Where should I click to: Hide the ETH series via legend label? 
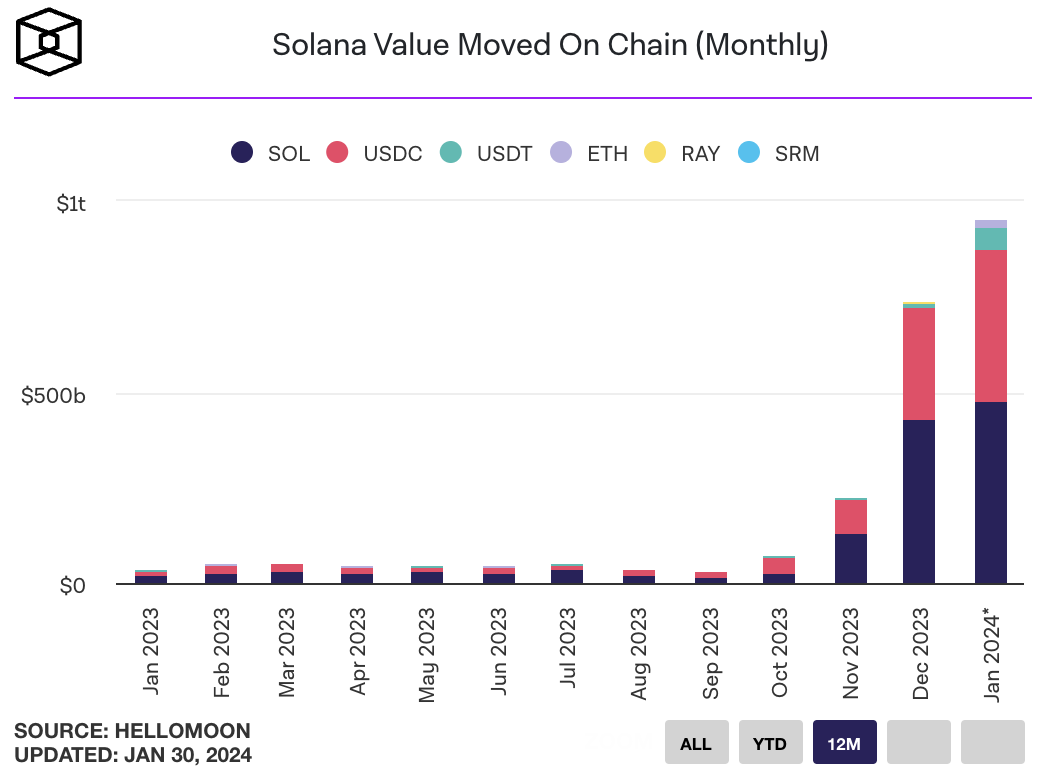pyautogui.click(x=607, y=154)
